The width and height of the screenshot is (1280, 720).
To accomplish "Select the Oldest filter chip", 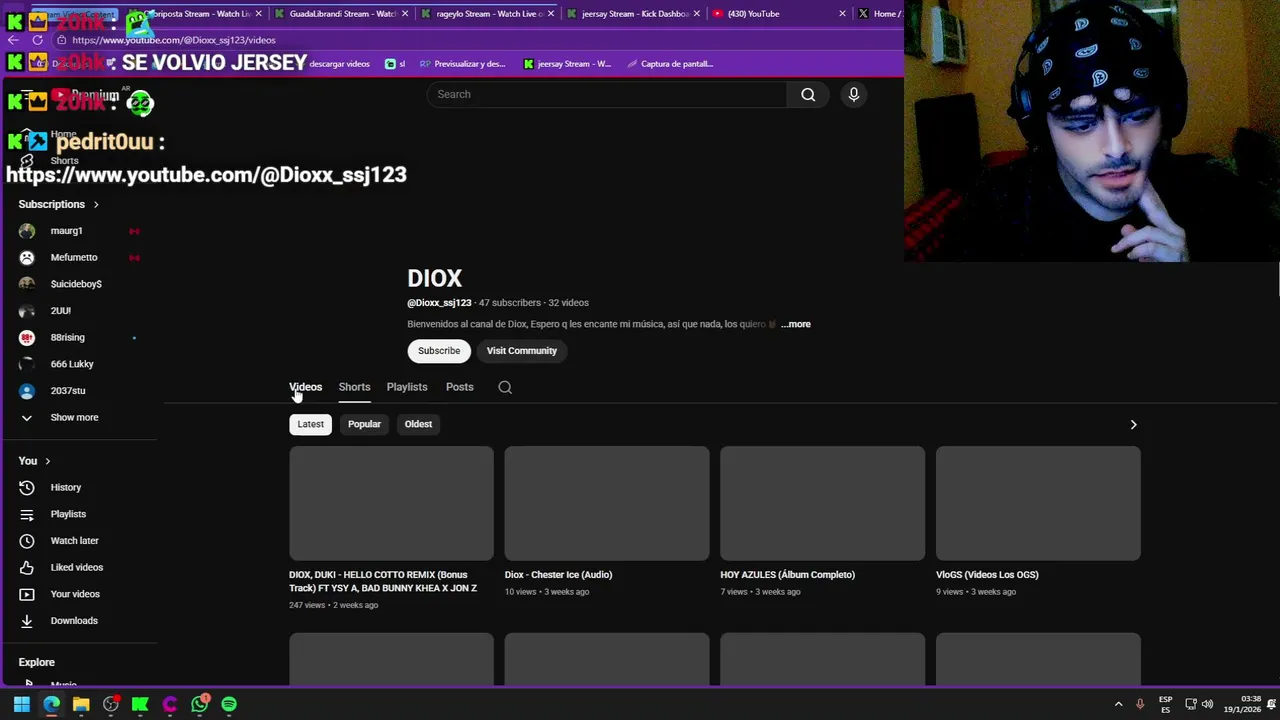I will click(418, 424).
